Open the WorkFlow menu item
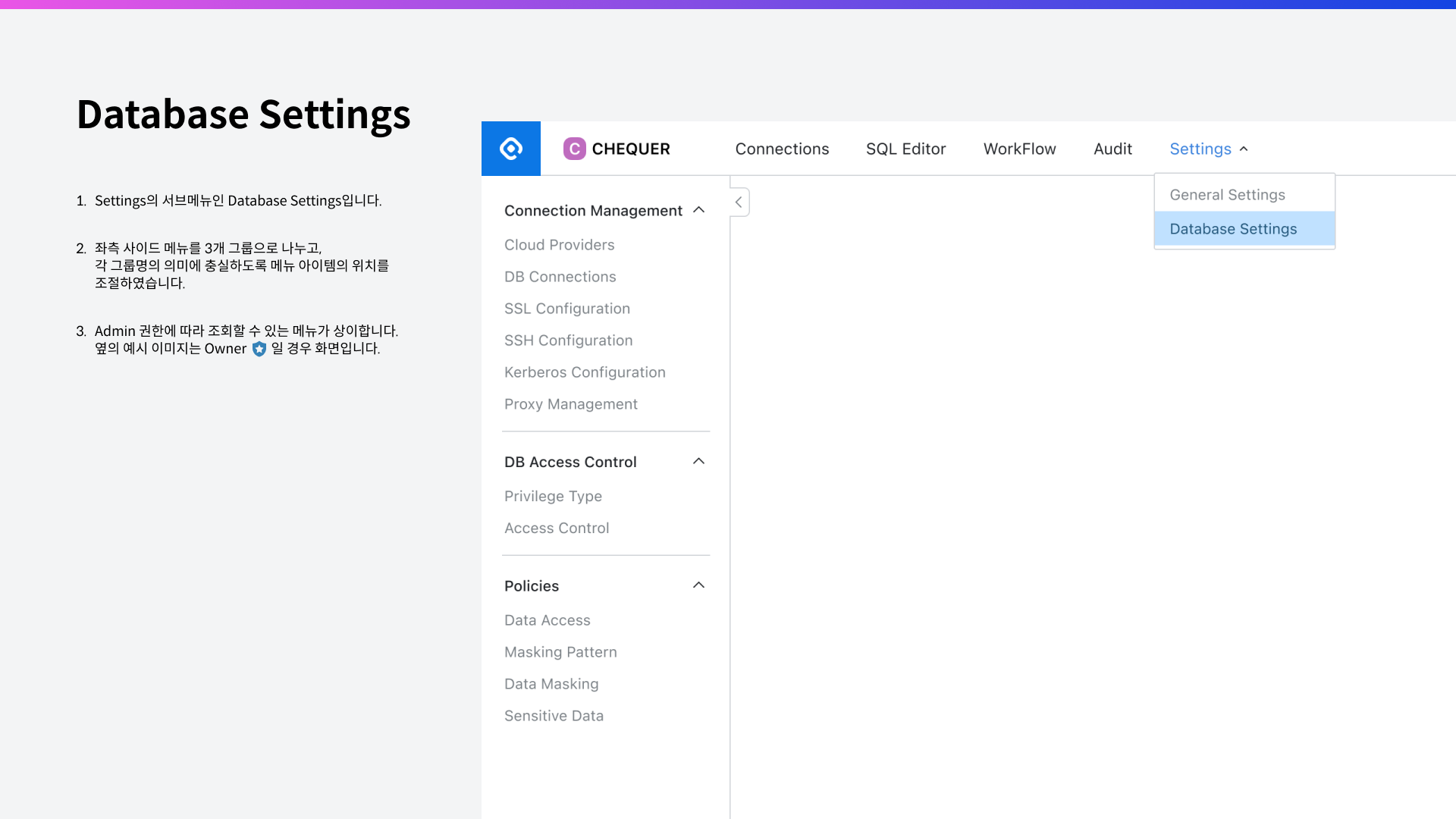The width and height of the screenshot is (1456, 819). 1019,149
